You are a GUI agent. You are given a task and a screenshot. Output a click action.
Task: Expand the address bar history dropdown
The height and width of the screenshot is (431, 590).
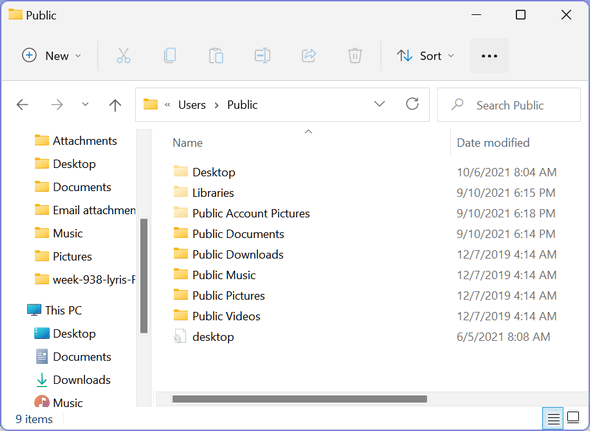tap(379, 104)
